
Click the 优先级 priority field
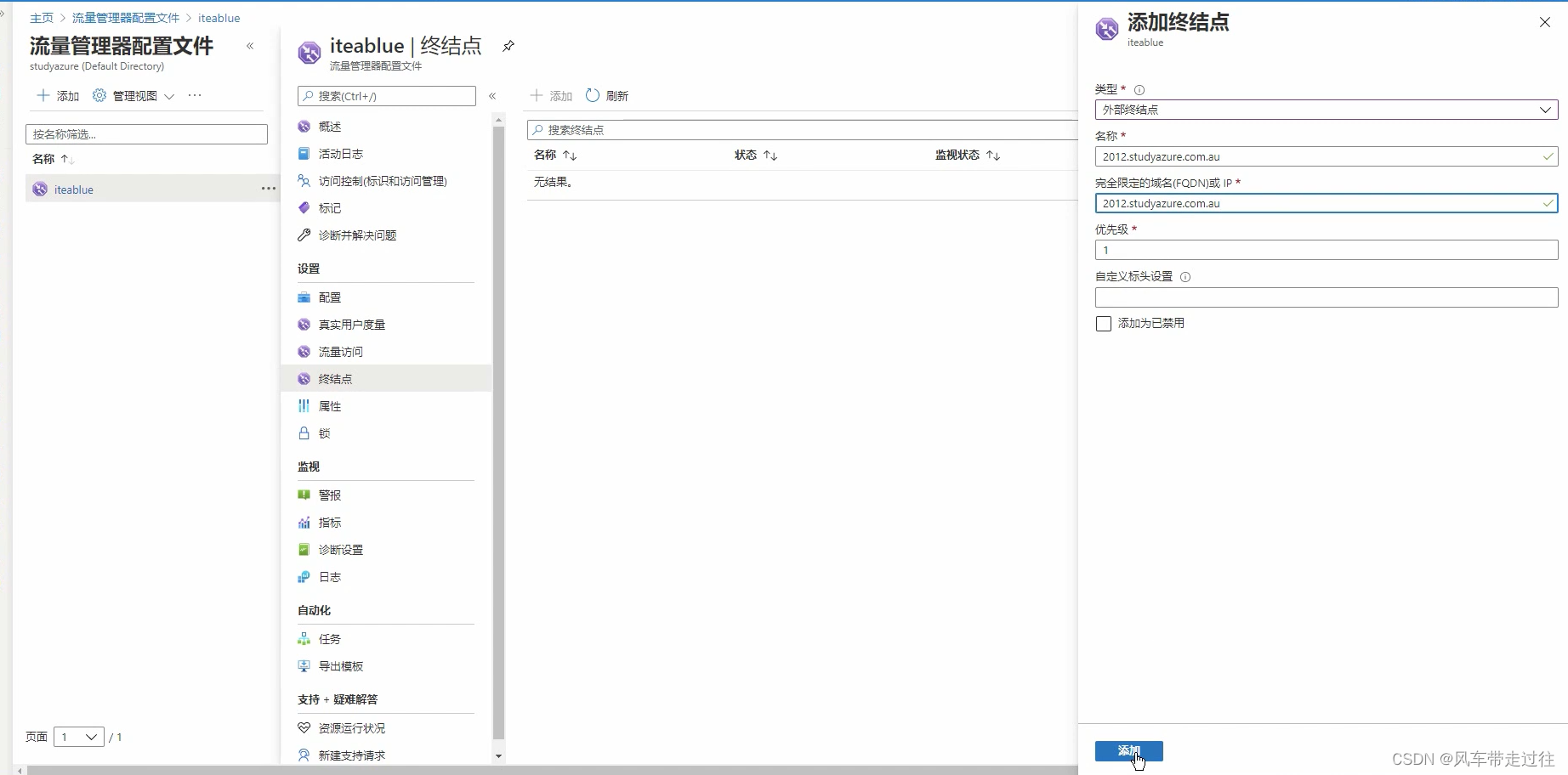(1327, 250)
